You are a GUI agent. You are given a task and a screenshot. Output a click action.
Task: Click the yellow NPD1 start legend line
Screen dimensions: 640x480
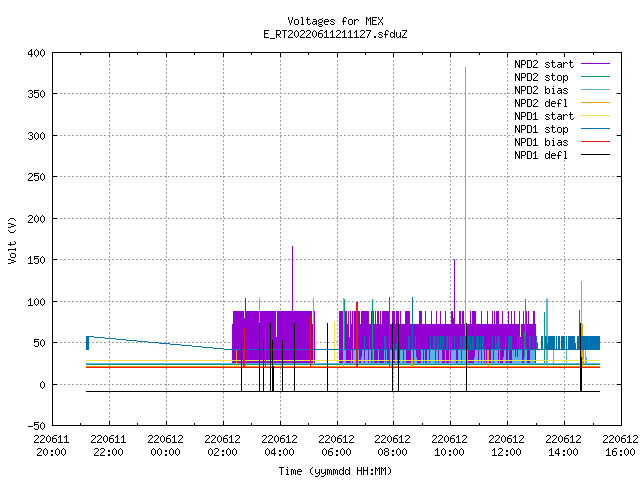pyautogui.click(x=595, y=116)
